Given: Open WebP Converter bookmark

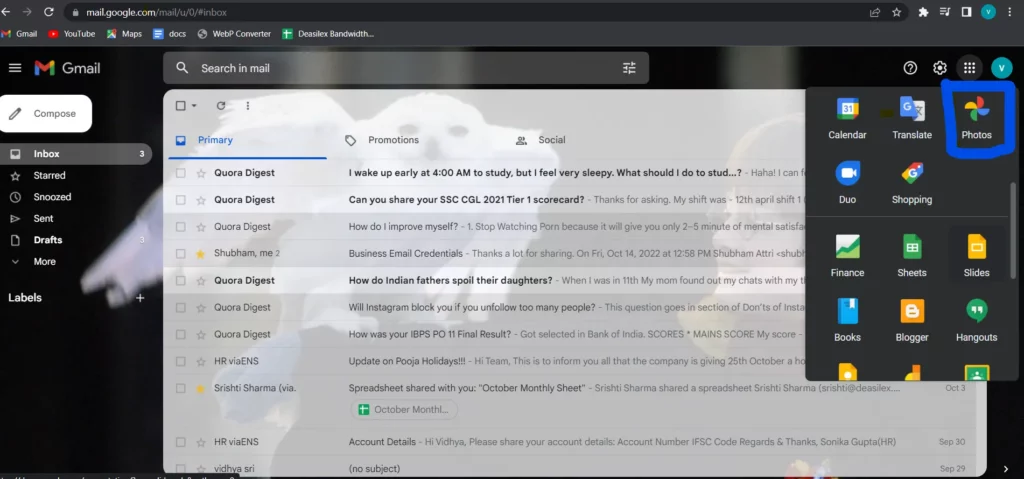Looking at the screenshot, I should pos(234,34).
